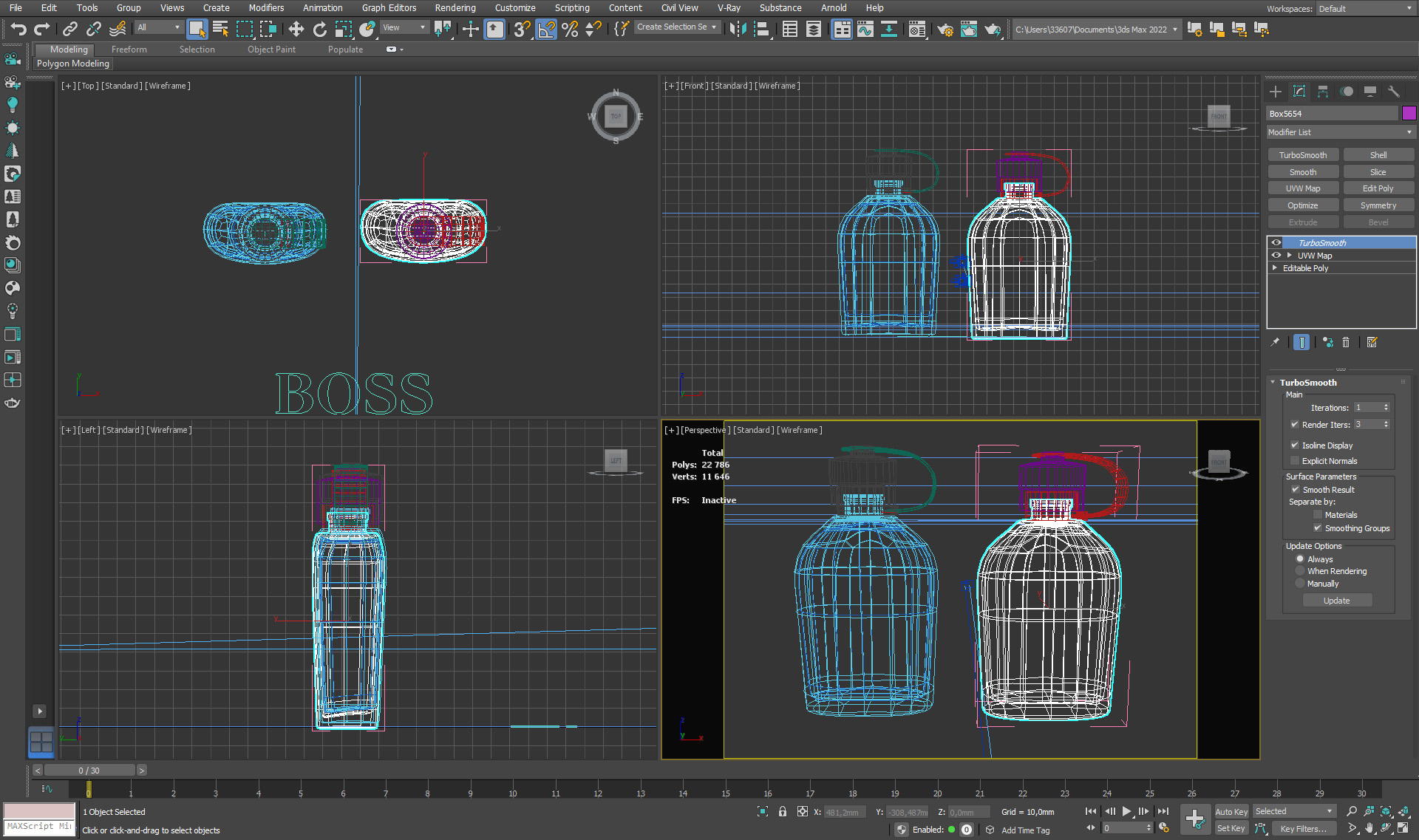Click the Play Animation button

coord(1127,811)
